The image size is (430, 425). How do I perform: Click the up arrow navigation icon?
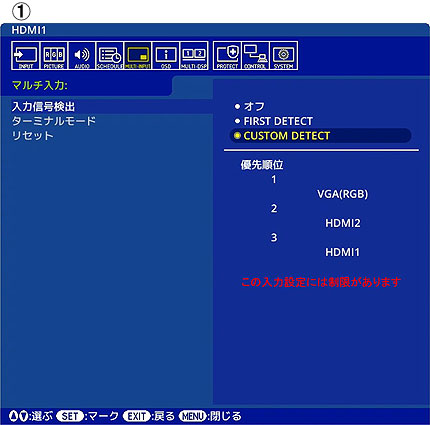coord(14,416)
